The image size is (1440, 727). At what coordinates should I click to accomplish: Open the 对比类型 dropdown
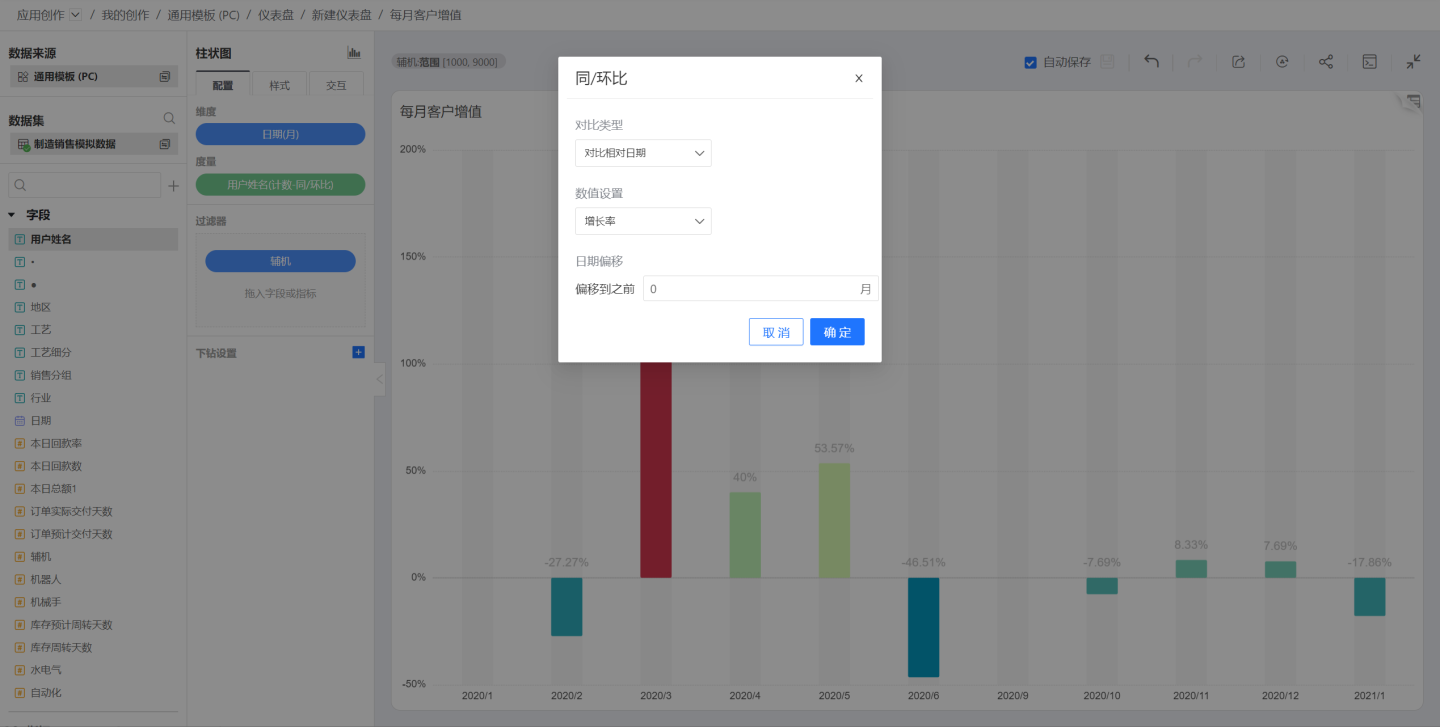tap(643, 153)
